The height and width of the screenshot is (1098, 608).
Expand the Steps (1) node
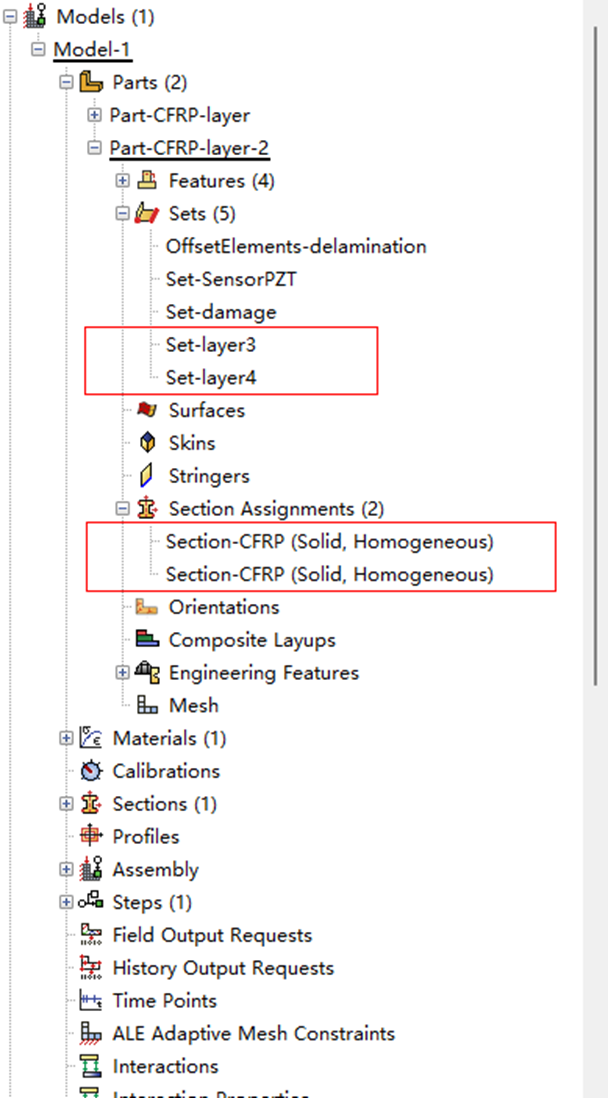67,902
